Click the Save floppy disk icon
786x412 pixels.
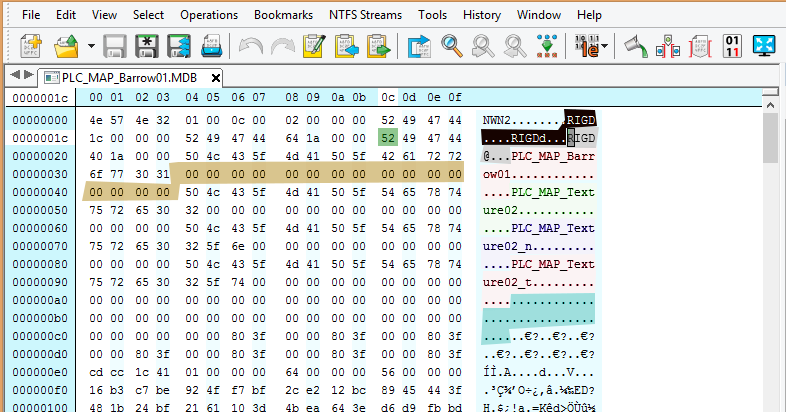click(x=115, y=46)
